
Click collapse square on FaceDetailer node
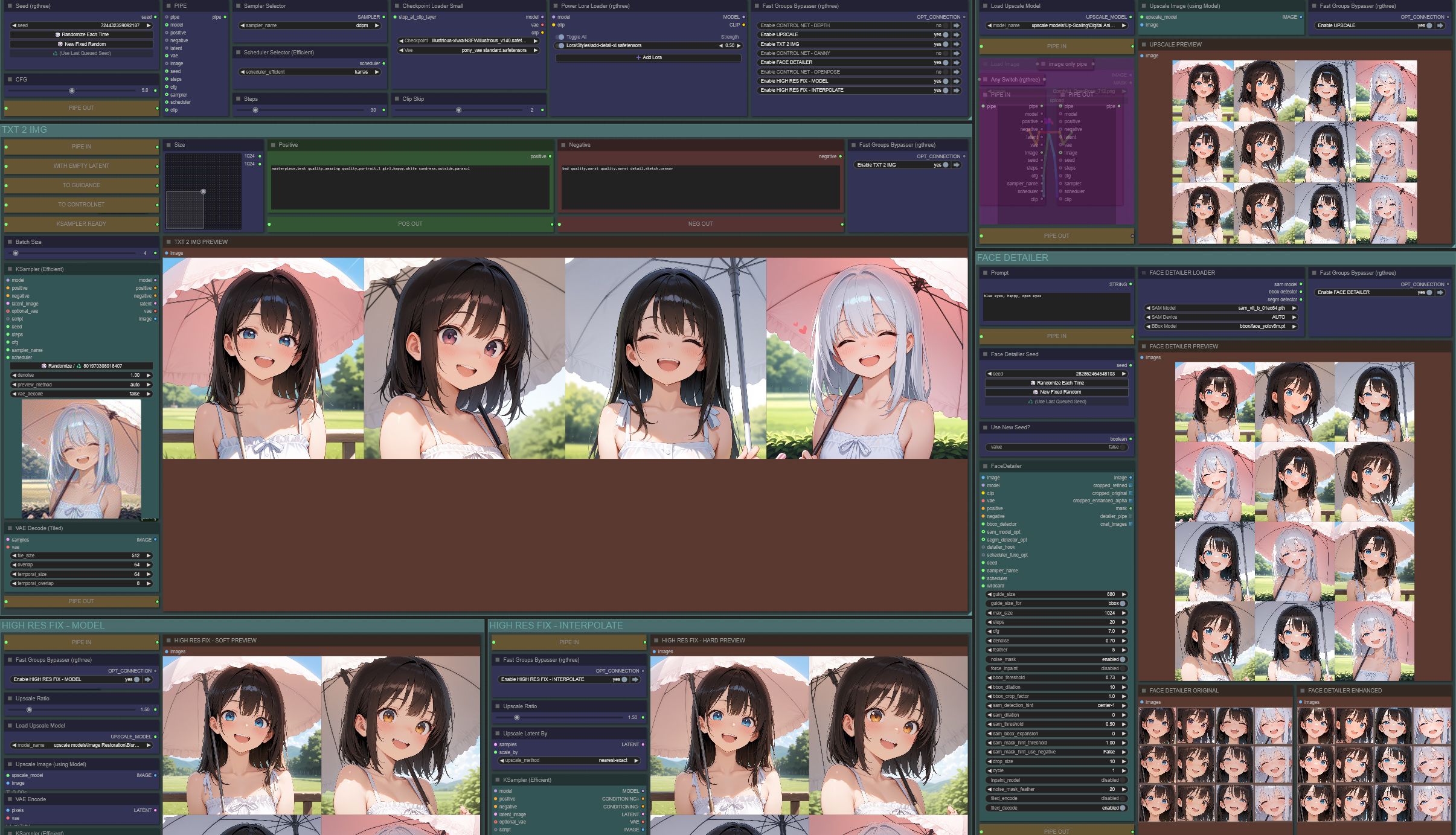pos(985,466)
